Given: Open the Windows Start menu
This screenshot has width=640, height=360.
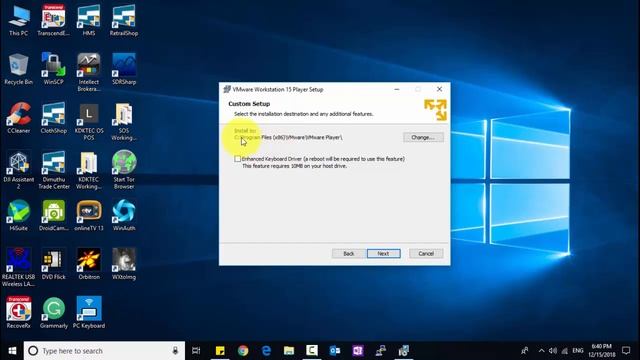Looking at the screenshot, I should point(12,351).
